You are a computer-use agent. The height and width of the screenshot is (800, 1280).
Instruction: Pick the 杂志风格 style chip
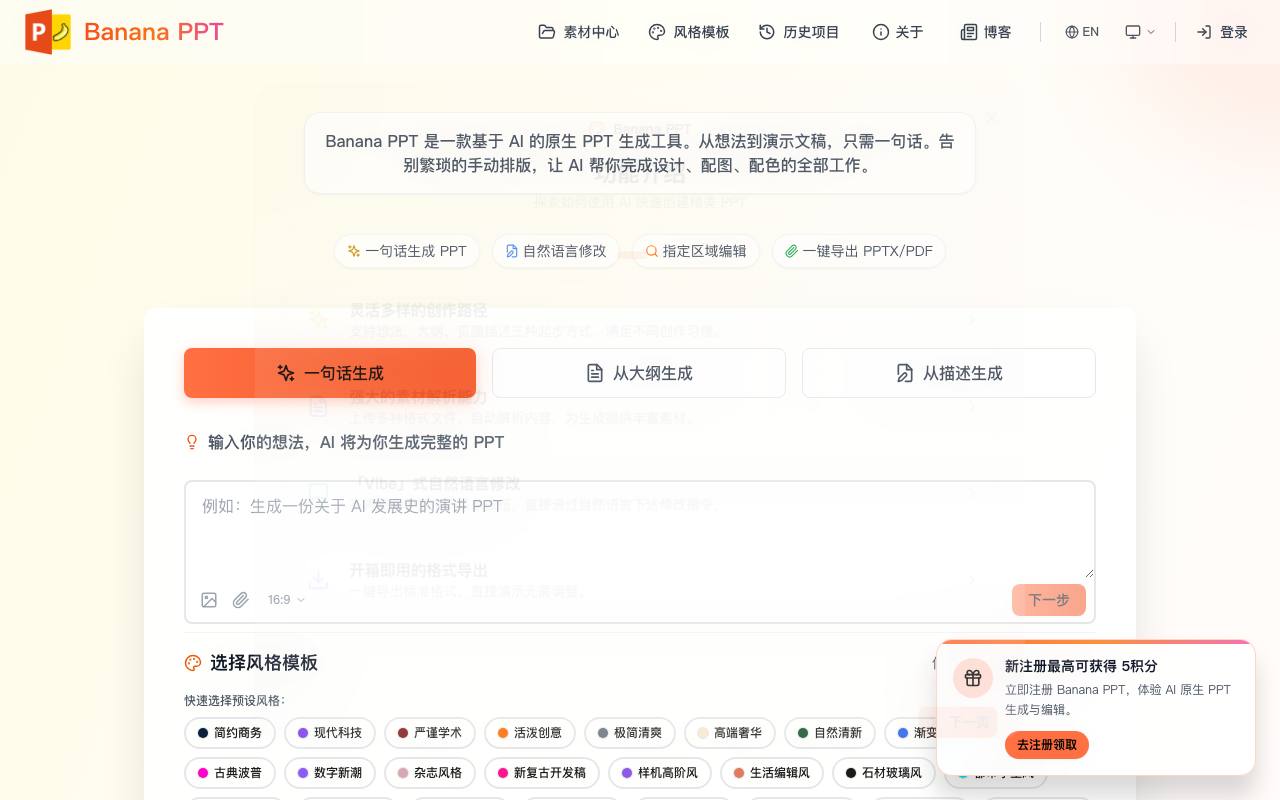[430, 773]
